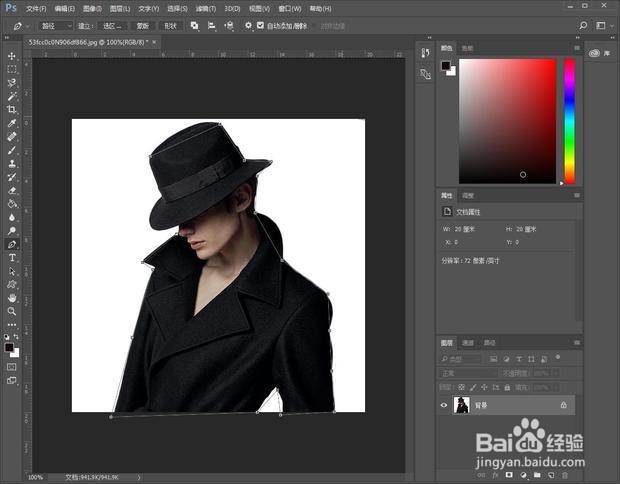Image resolution: width=620 pixels, height=484 pixels.
Task: Select the Type (T) tool
Action: pos(12,257)
